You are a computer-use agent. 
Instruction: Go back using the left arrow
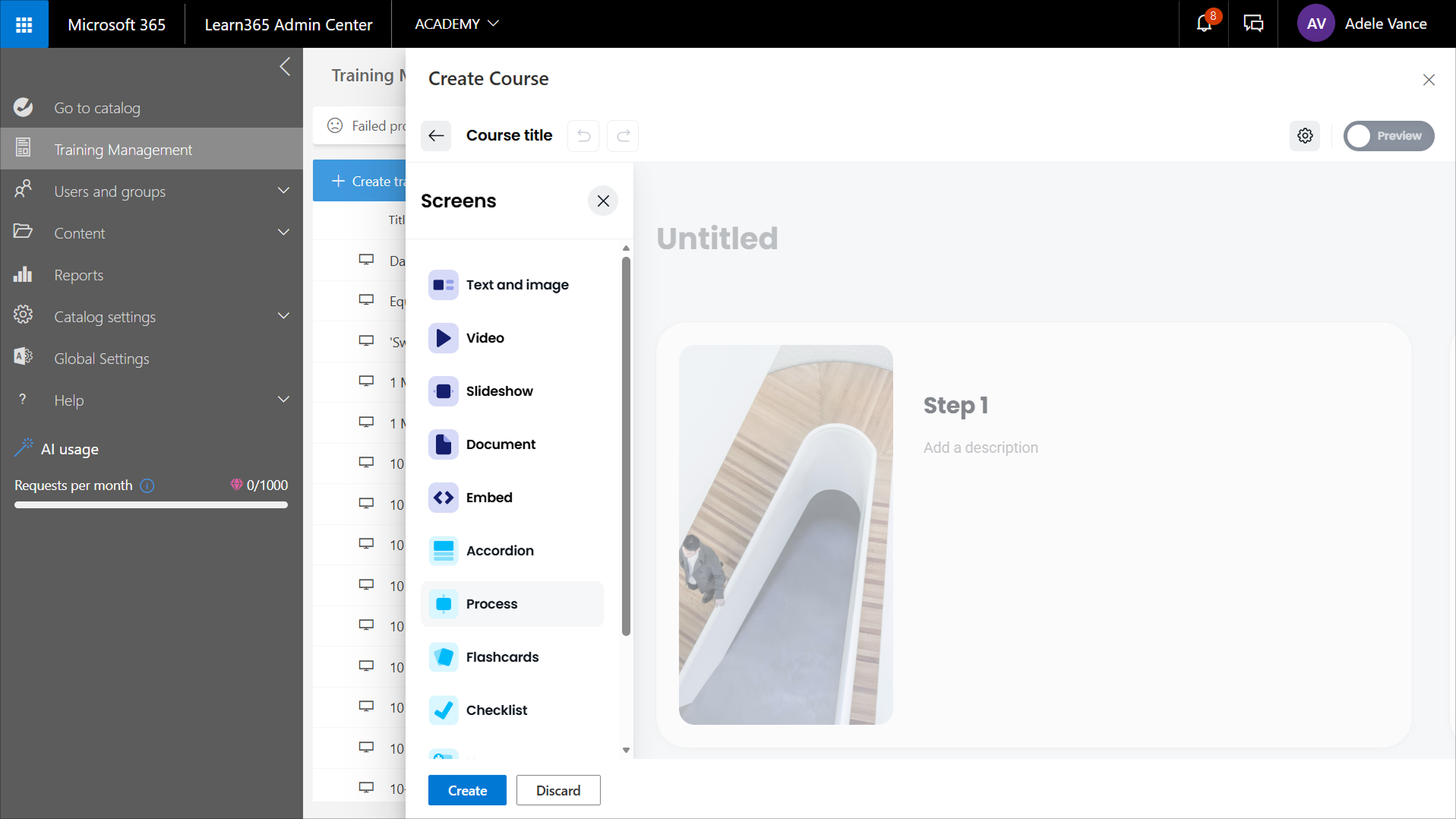(436, 136)
